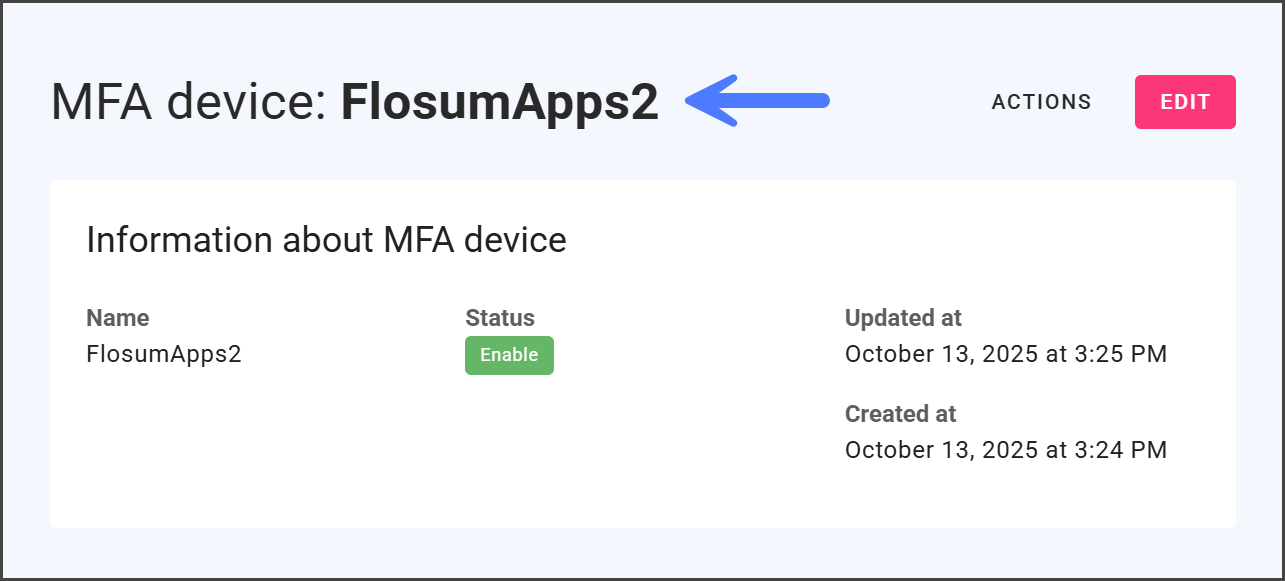Open the ACTIONS menu
1285x581 pixels.
[1041, 102]
